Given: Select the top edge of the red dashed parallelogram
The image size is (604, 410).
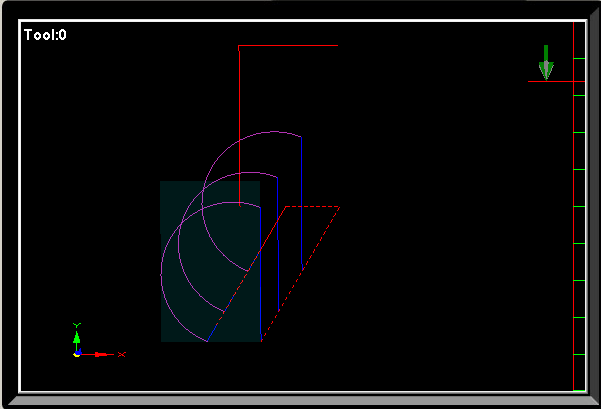Looking at the screenshot, I should pyautogui.click(x=312, y=207).
